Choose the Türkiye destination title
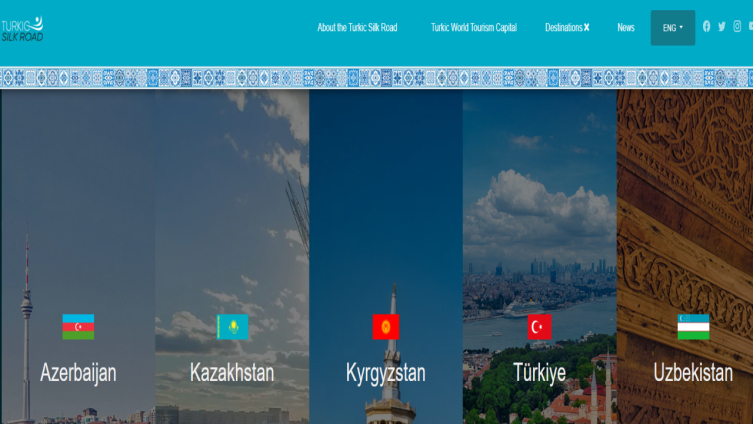Image resolution: width=753 pixels, height=424 pixels. click(x=540, y=373)
